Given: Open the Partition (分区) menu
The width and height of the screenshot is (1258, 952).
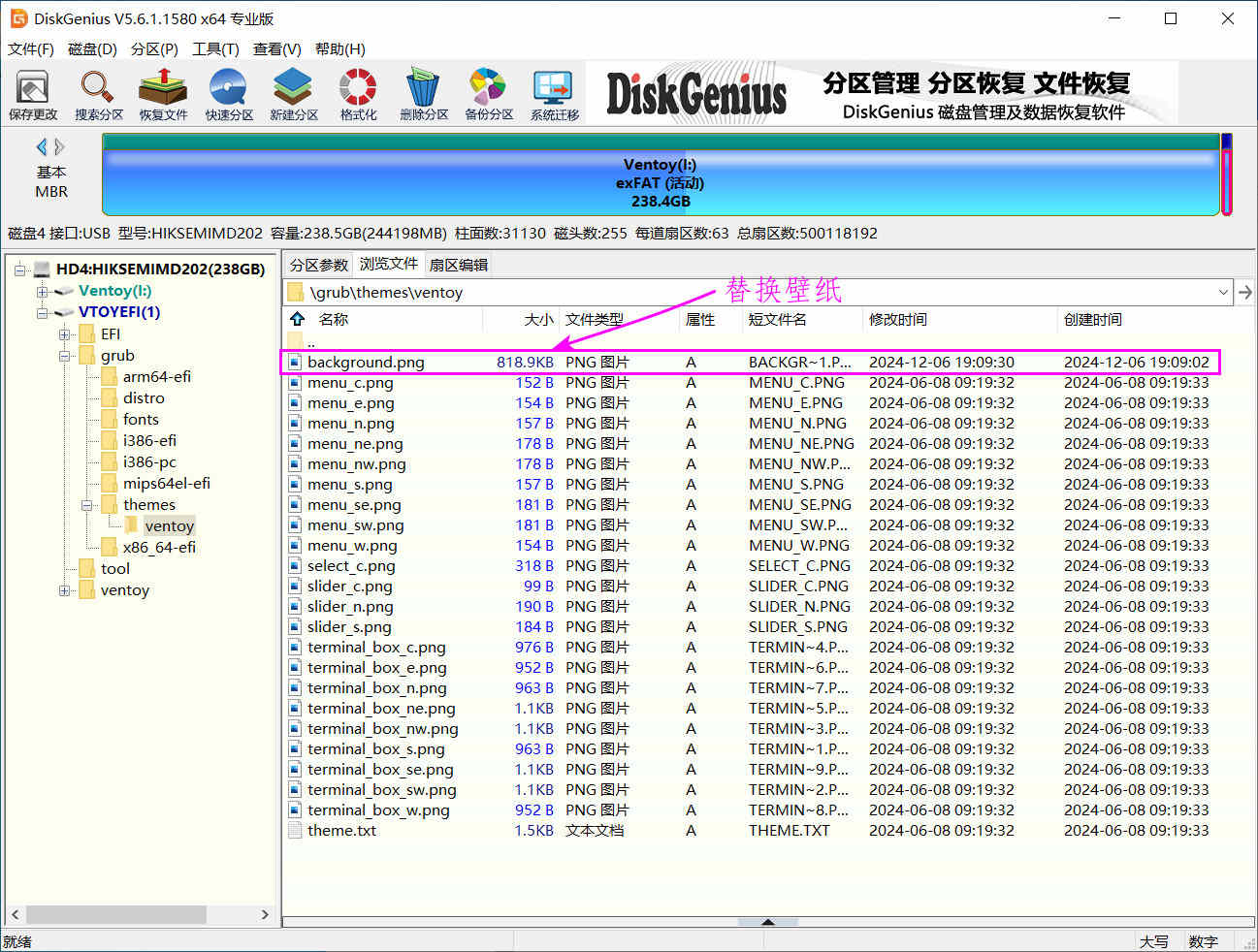Looking at the screenshot, I should click(x=154, y=49).
